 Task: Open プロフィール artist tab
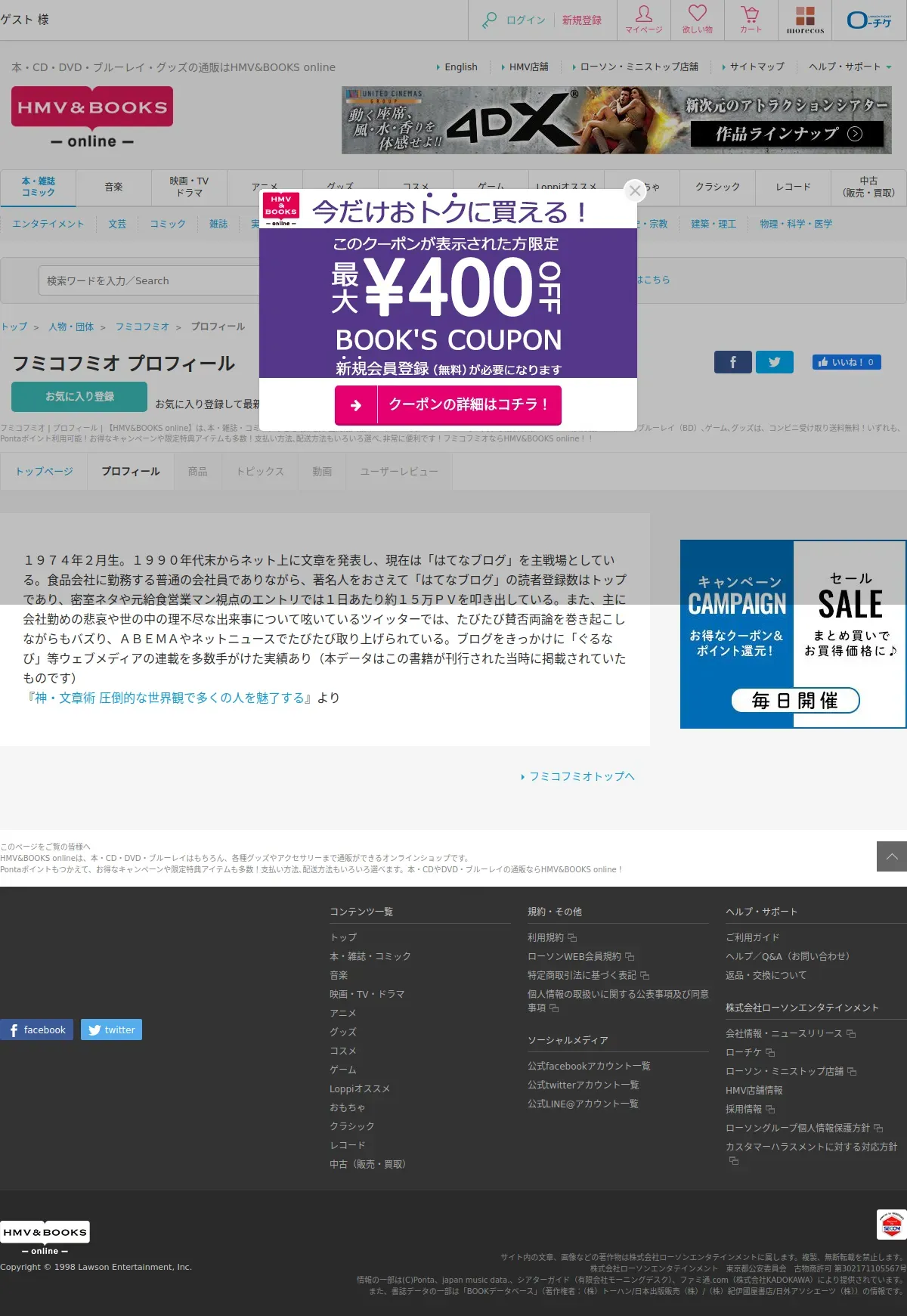click(x=131, y=471)
